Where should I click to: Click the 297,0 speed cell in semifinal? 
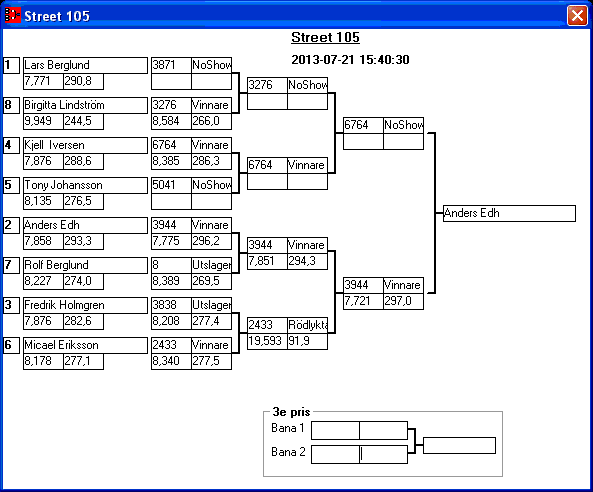(404, 301)
